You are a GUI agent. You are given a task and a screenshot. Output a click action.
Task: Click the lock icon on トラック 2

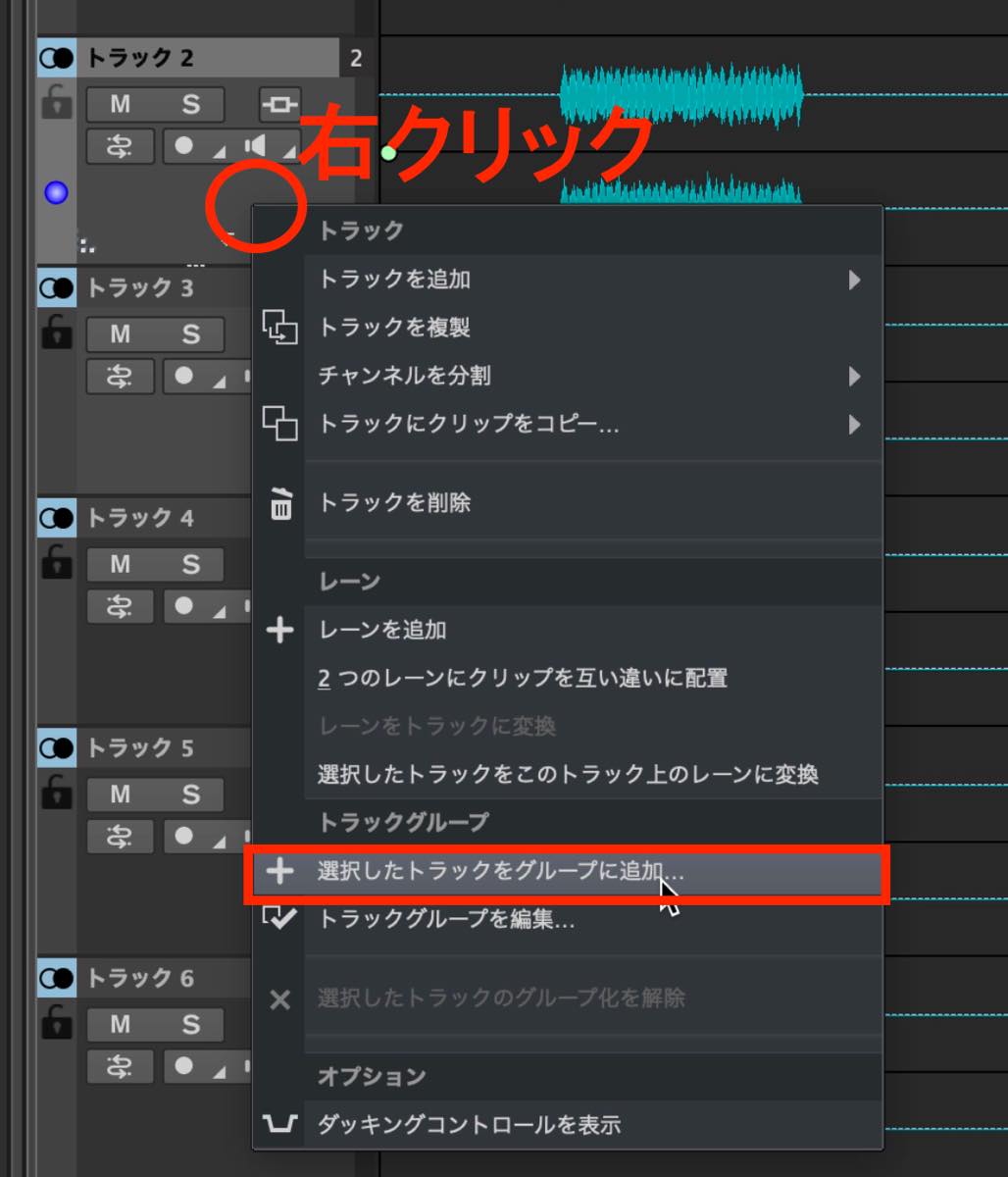coord(57,102)
